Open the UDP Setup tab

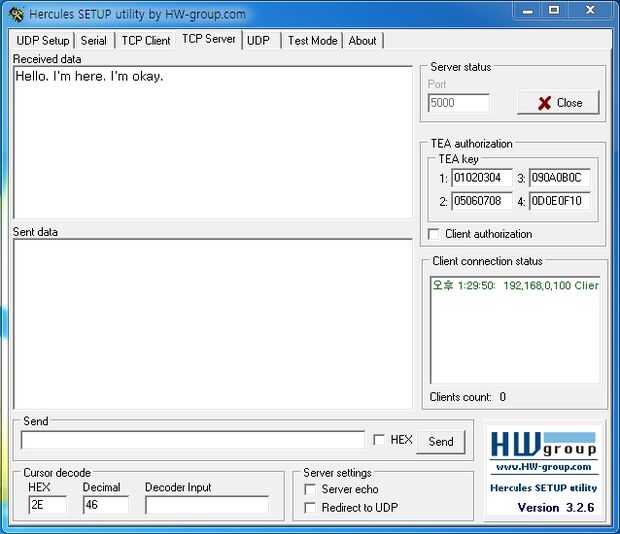42,40
